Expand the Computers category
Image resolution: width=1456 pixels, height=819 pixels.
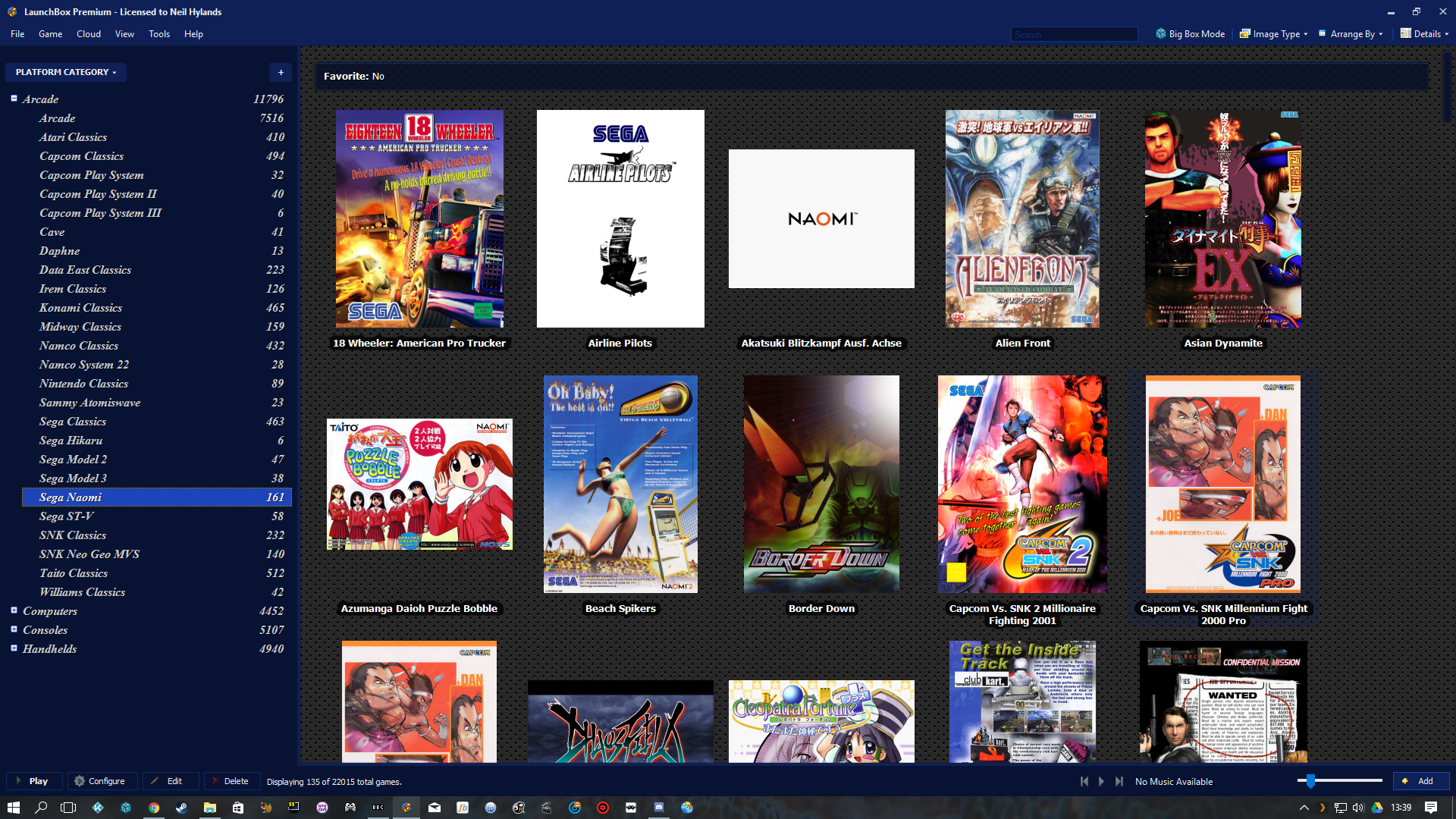pos(14,610)
